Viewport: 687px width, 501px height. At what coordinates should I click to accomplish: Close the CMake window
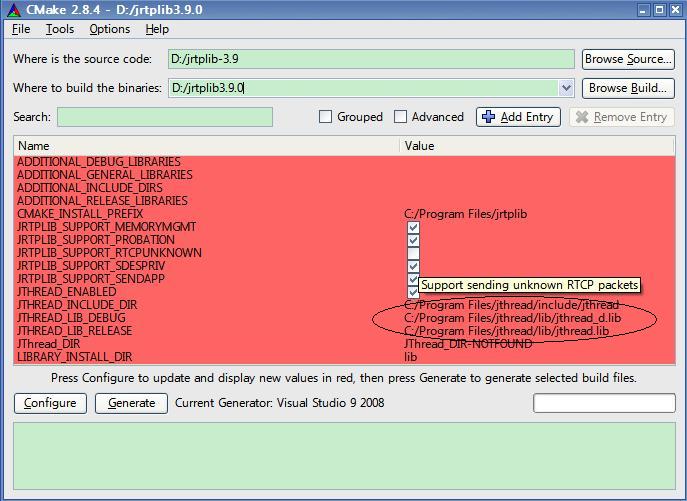(x=676, y=10)
